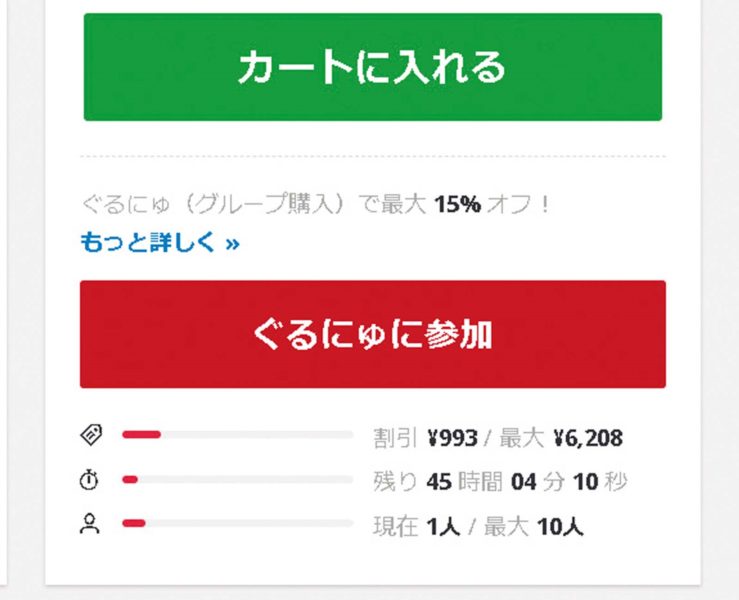
Task: Click the 最大 10人 participant limit
Action: click(534, 526)
